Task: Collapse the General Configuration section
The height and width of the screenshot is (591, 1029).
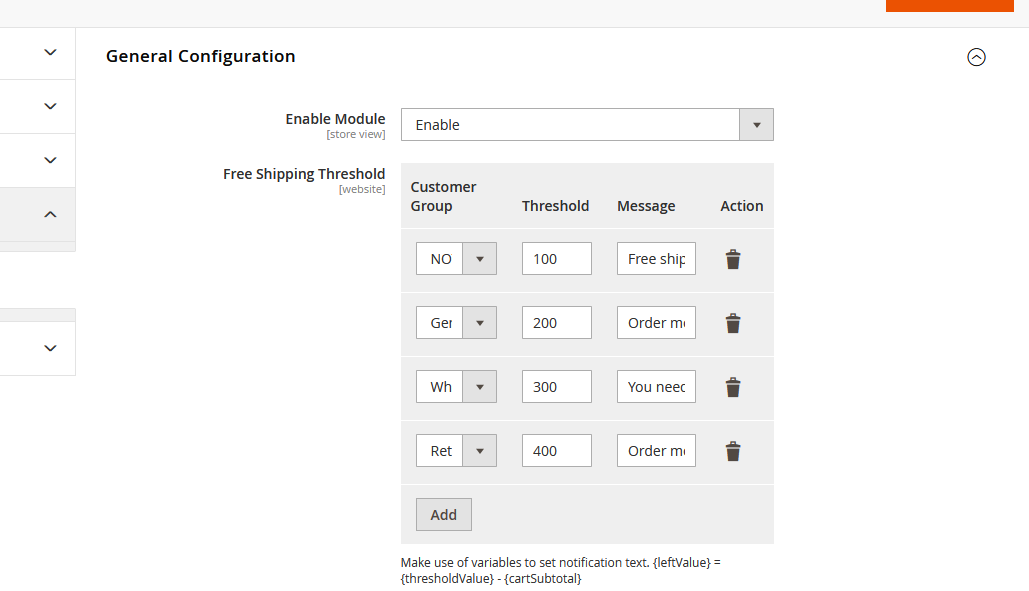Action: click(x=976, y=57)
